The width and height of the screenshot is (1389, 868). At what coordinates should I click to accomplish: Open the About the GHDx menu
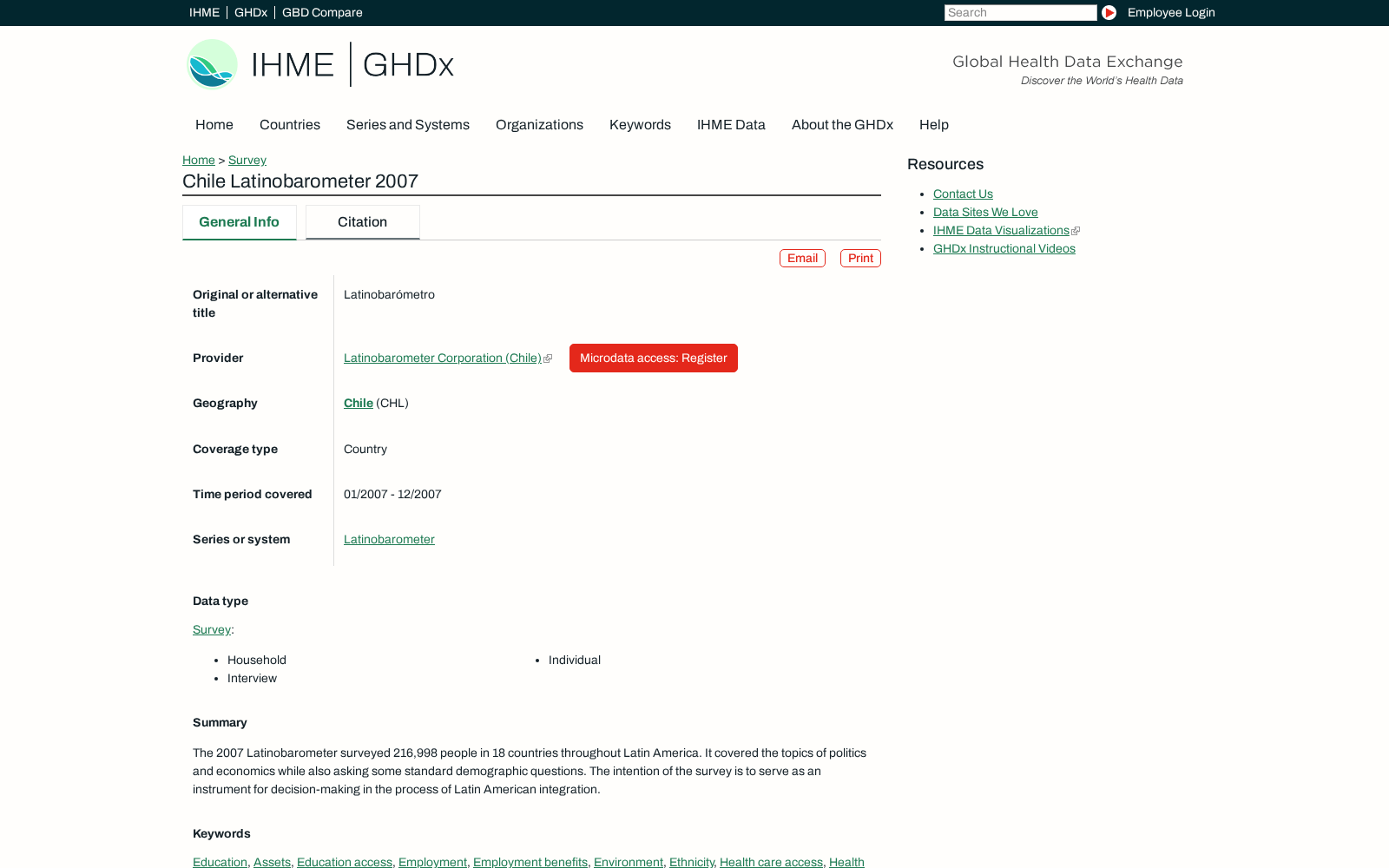pos(842,125)
